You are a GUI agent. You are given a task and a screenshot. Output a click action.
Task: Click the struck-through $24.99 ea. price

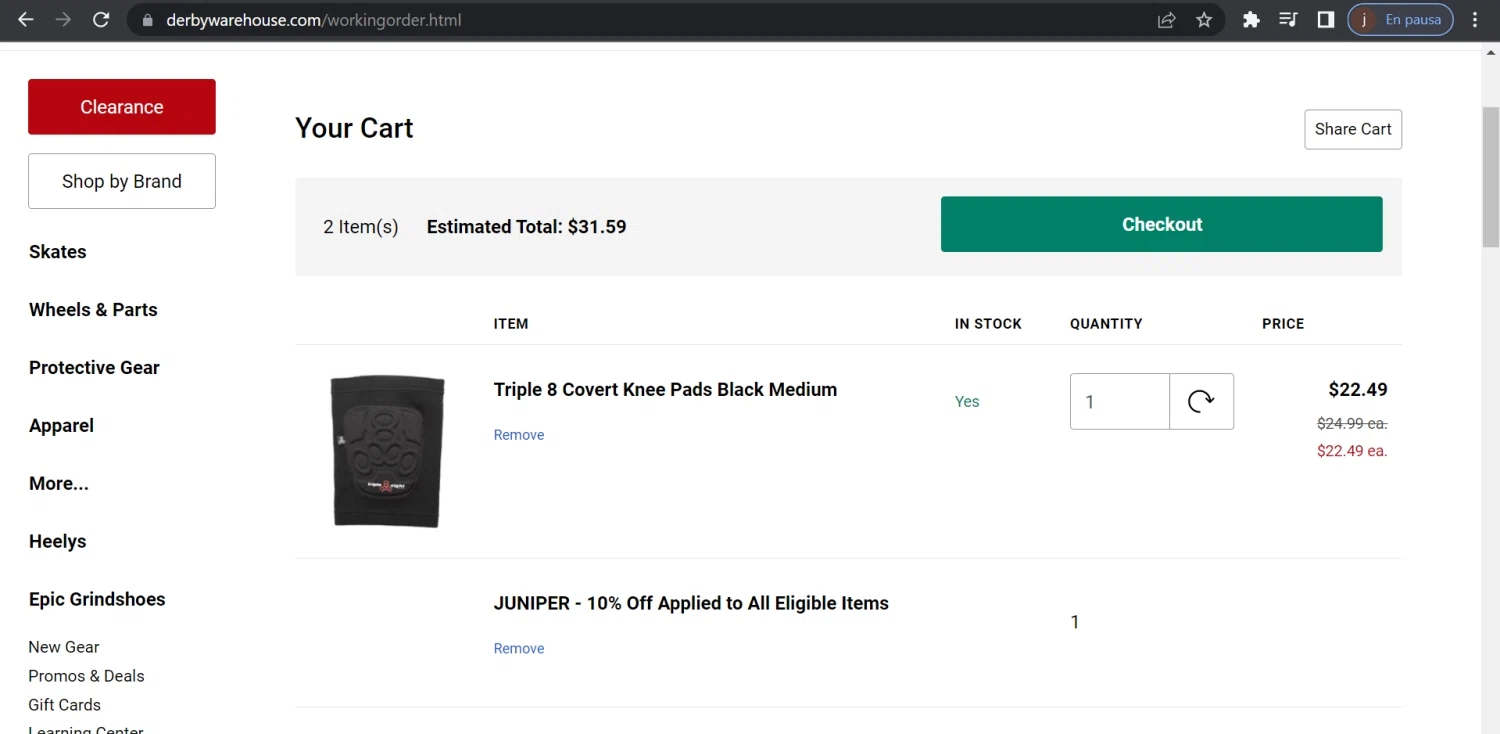click(1352, 424)
